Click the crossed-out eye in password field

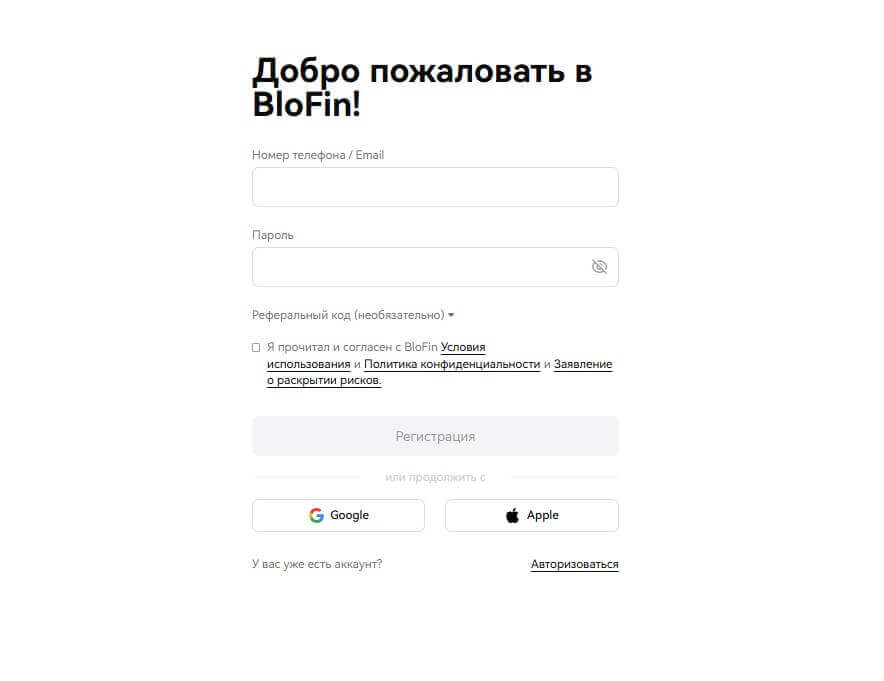[x=599, y=266]
